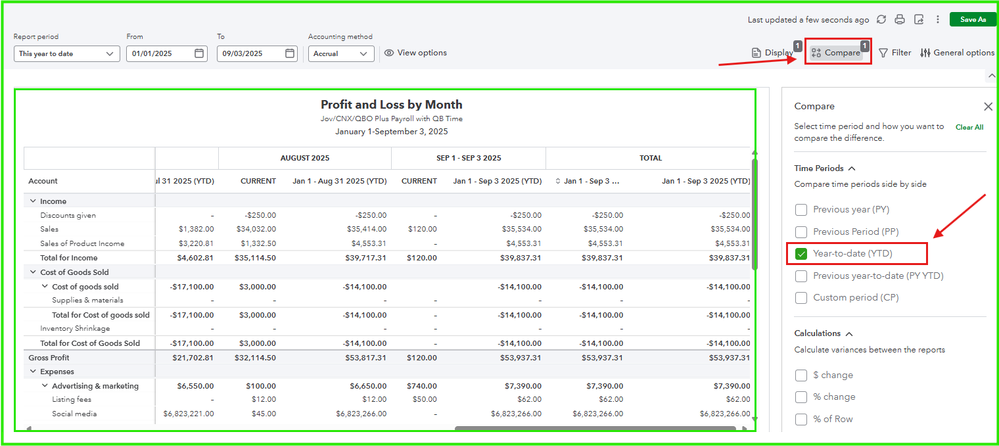This screenshot has height=446, width=999.
Task: Click the Inventory Shrinkage row label
Action: [x=75, y=329]
